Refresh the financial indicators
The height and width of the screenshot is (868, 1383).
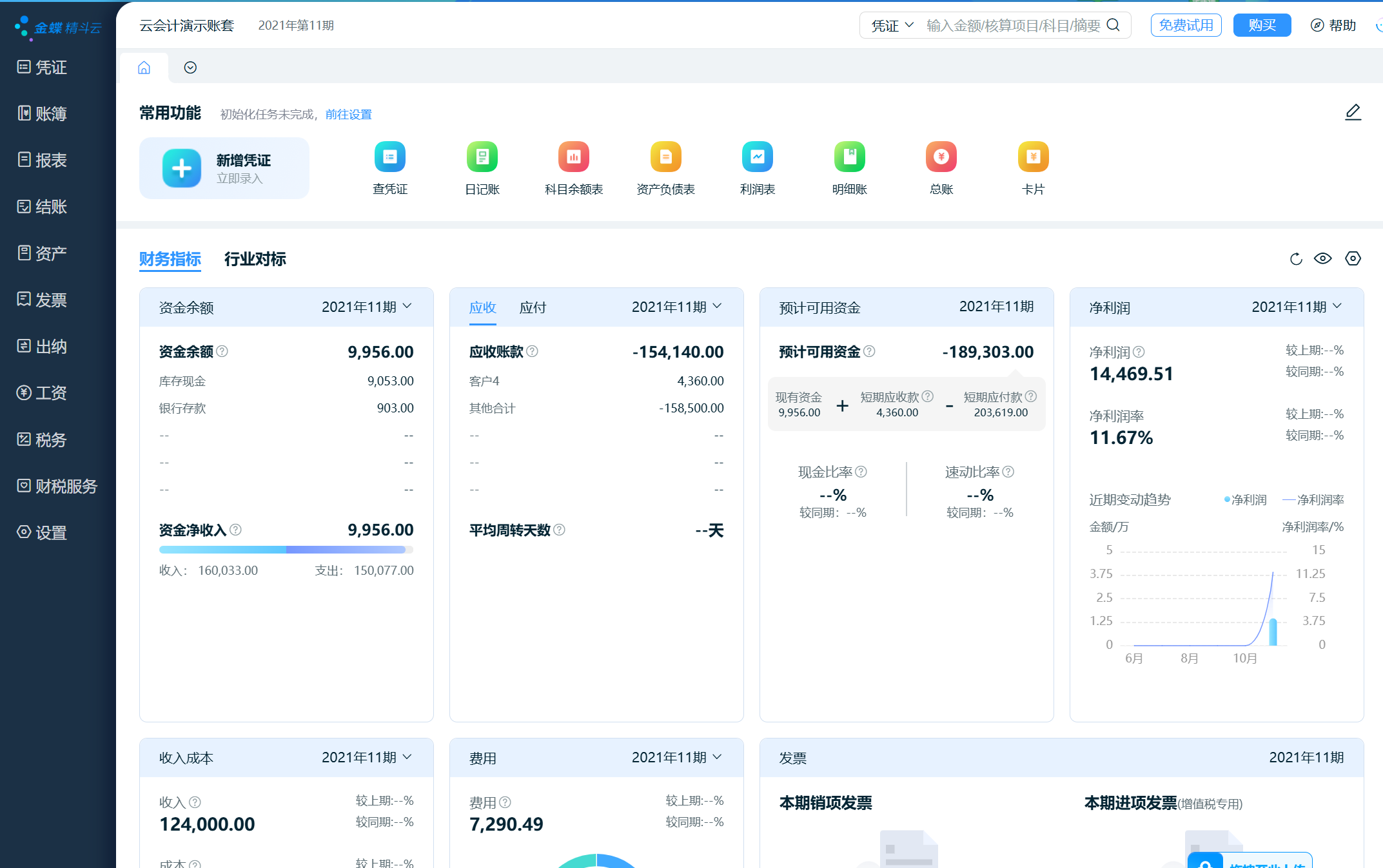pyautogui.click(x=1296, y=259)
